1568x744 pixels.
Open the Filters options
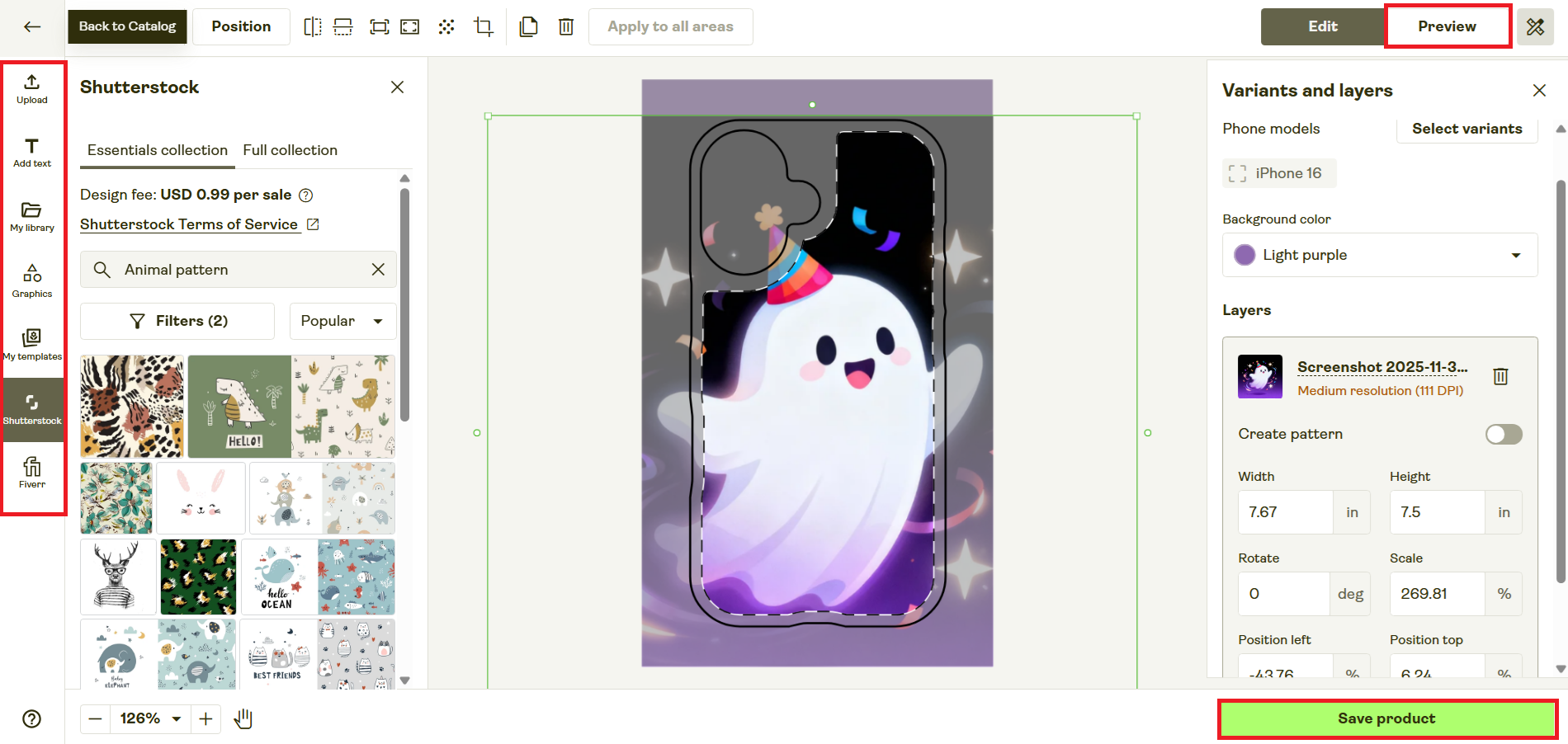tap(177, 321)
